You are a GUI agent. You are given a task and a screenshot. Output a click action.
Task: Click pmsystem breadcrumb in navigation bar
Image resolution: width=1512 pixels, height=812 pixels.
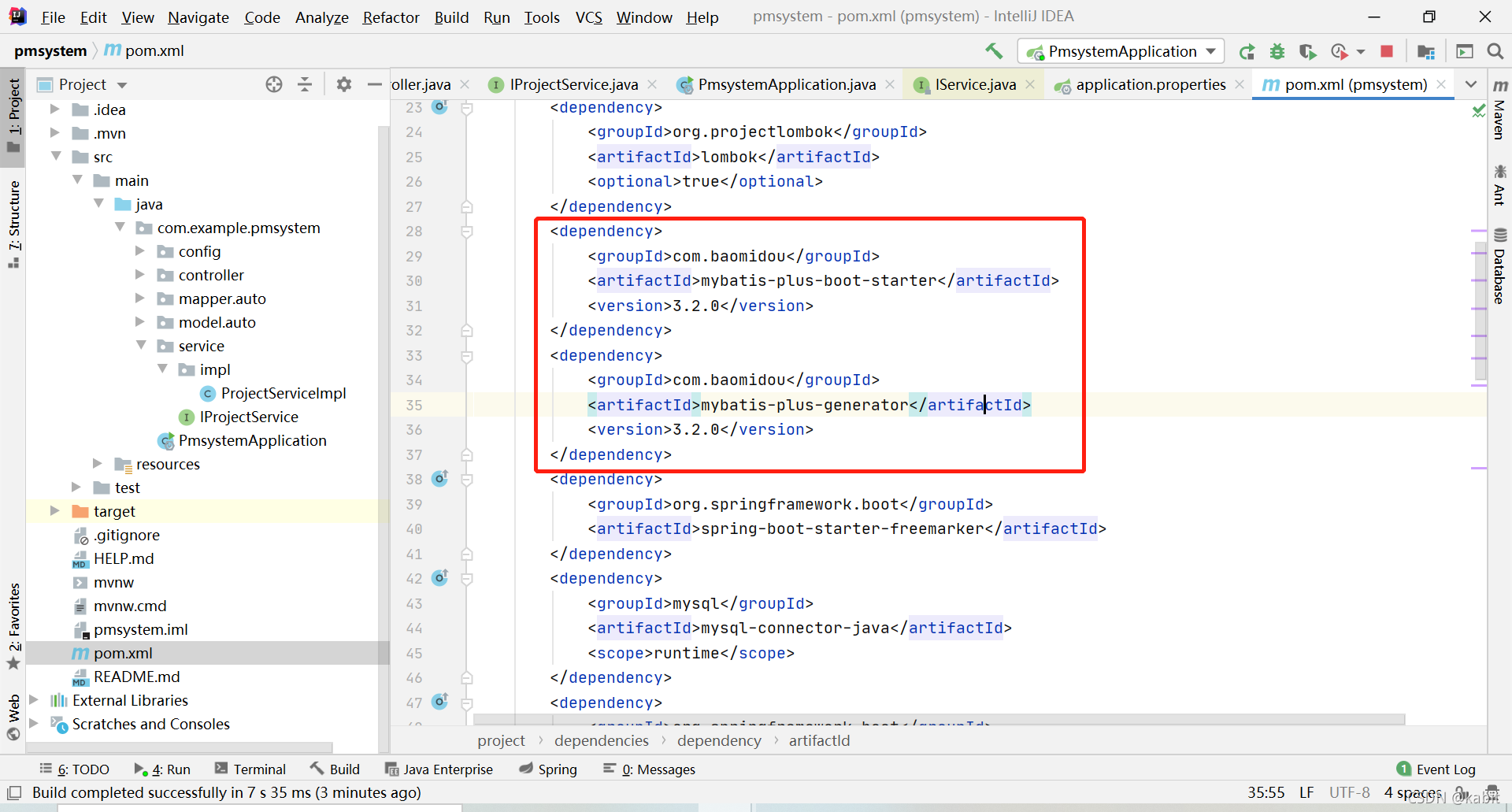tap(50, 51)
